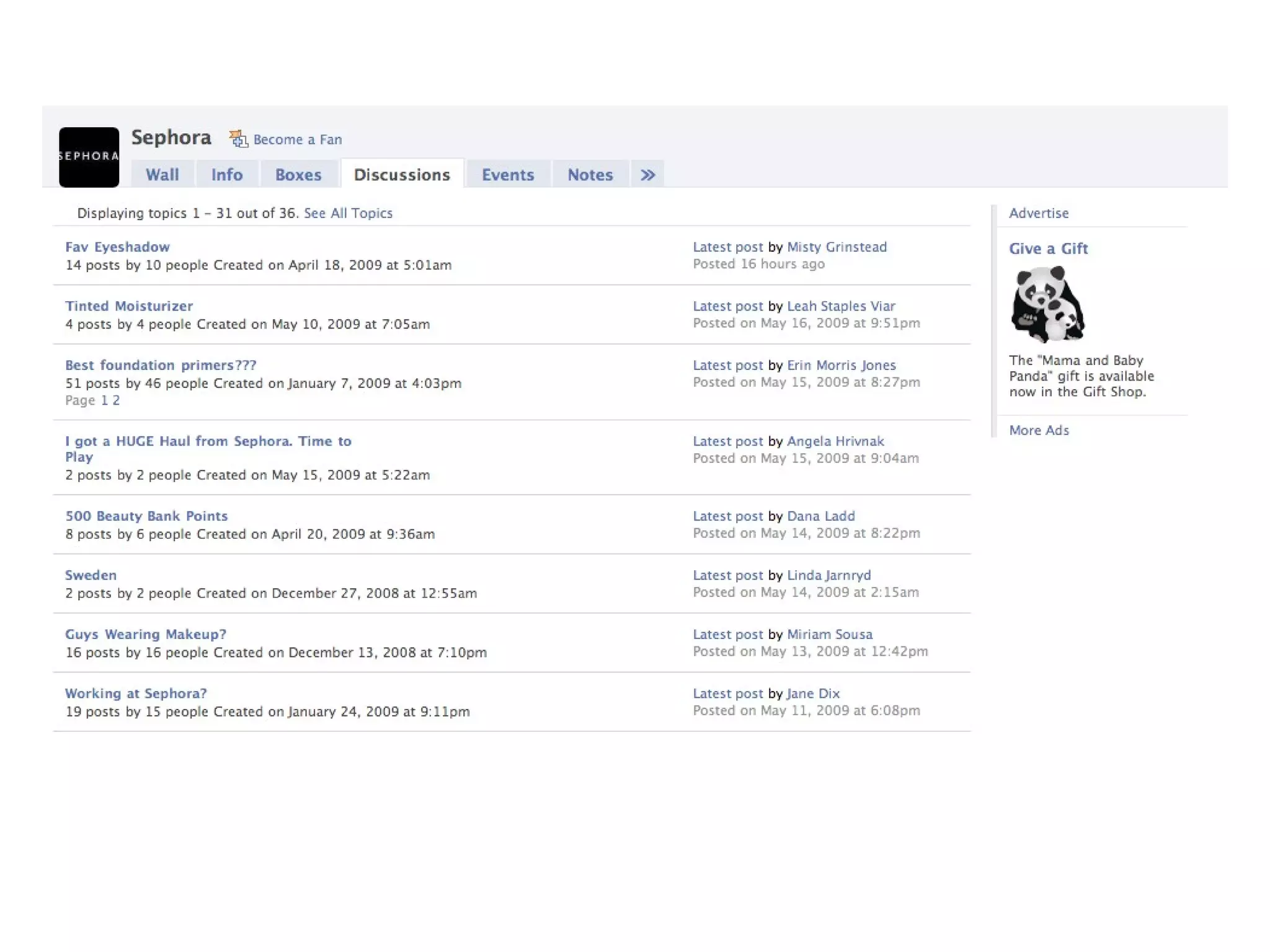Click the Become a Fan icon
The height and width of the screenshot is (952, 1270).
pos(238,139)
